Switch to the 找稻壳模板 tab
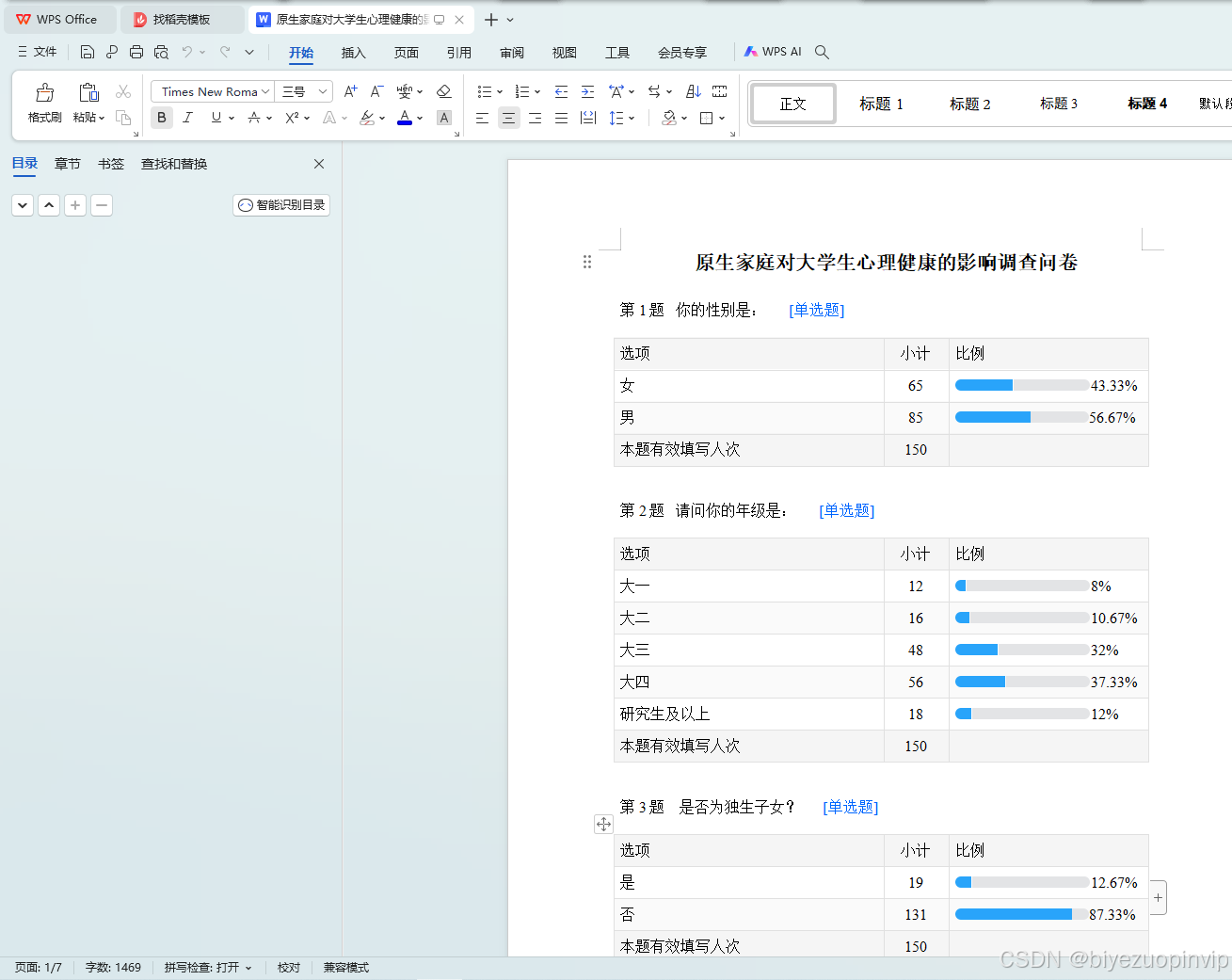Viewport: 1232px width, 980px height. point(182,20)
